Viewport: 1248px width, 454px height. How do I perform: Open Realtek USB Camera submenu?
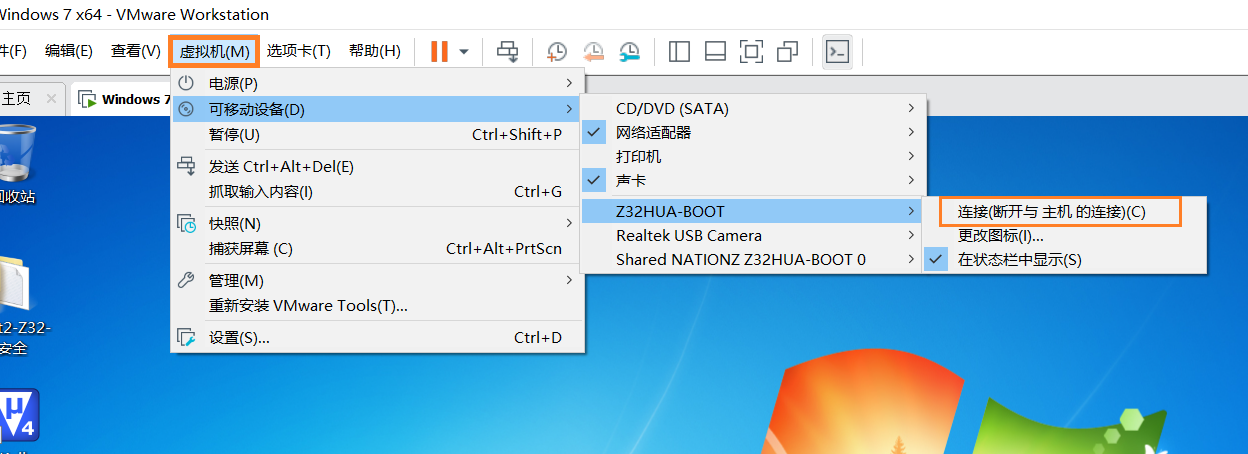click(x=754, y=236)
